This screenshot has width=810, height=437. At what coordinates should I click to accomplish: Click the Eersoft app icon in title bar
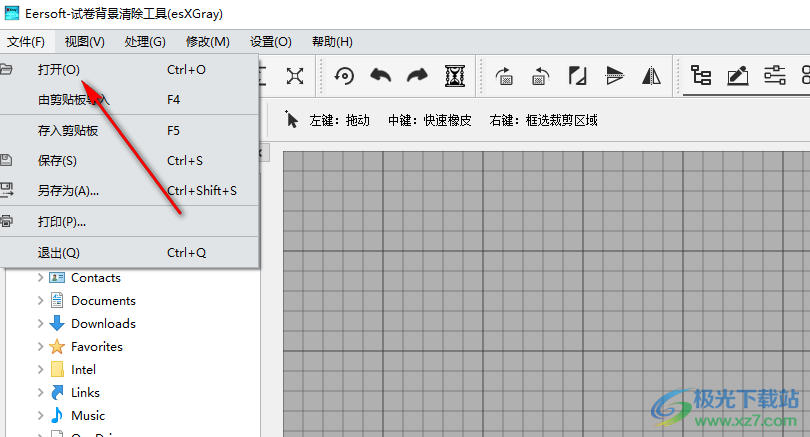point(12,13)
